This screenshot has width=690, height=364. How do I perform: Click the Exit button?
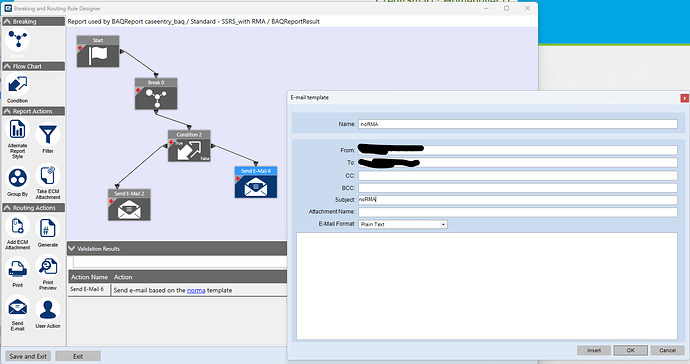(x=78, y=356)
